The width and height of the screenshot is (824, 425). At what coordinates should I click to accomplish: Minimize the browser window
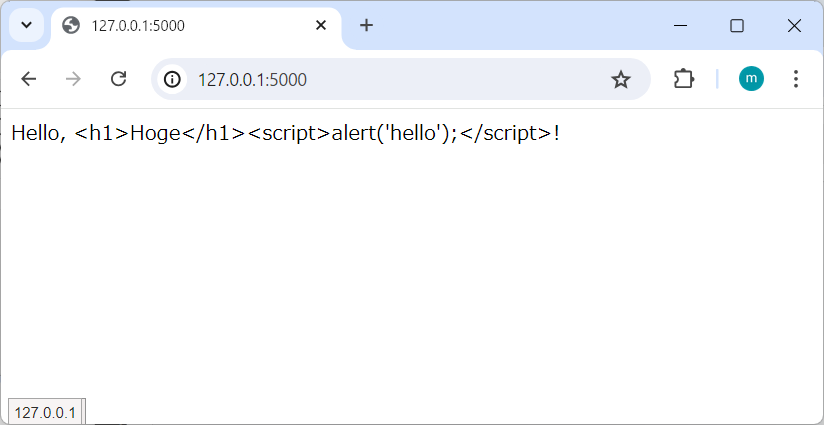(x=680, y=26)
